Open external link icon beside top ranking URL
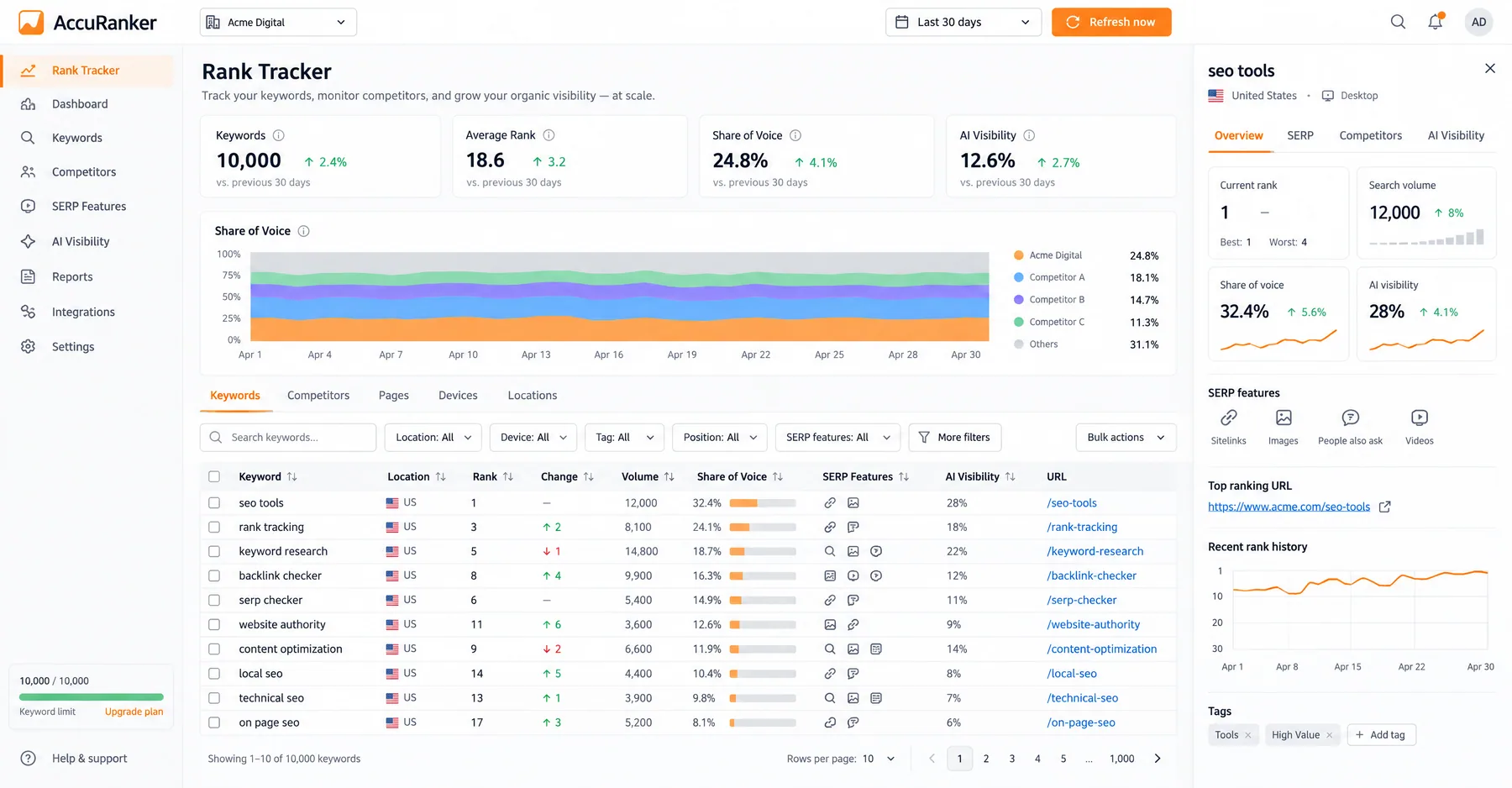1512x788 pixels. coord(1385,507)
